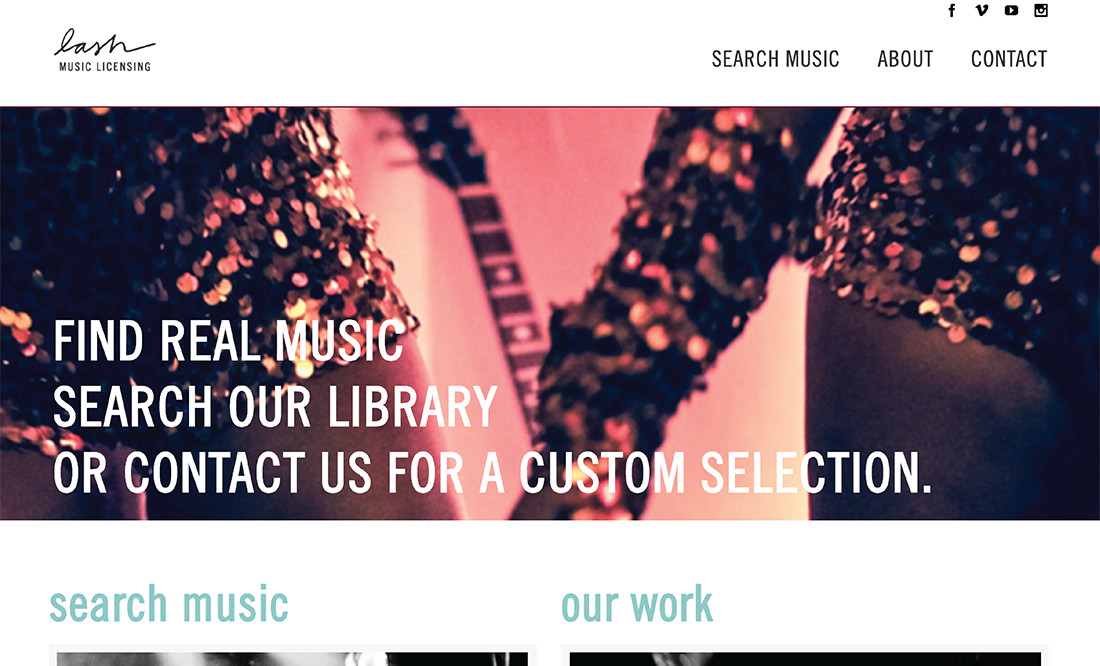1100x666 pixels.
Task: Open the Vimeo social icon
Action: [981, 10]
